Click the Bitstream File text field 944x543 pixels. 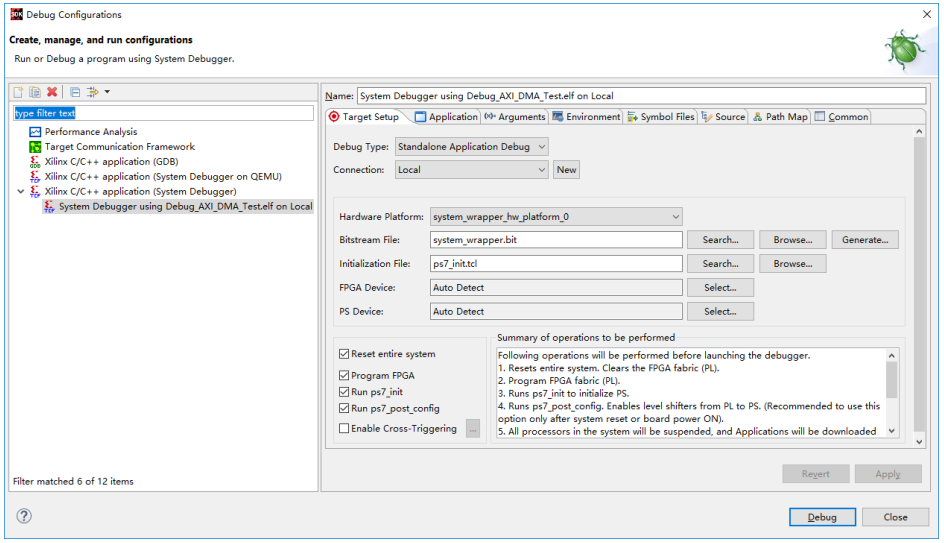[x=556, y=240]
